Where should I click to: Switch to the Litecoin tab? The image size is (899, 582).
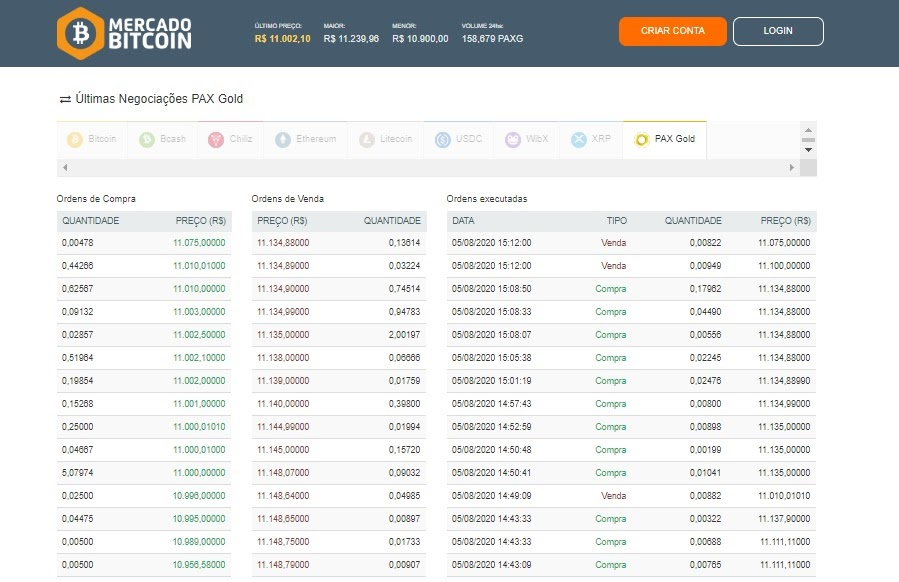tap(385, 139)
